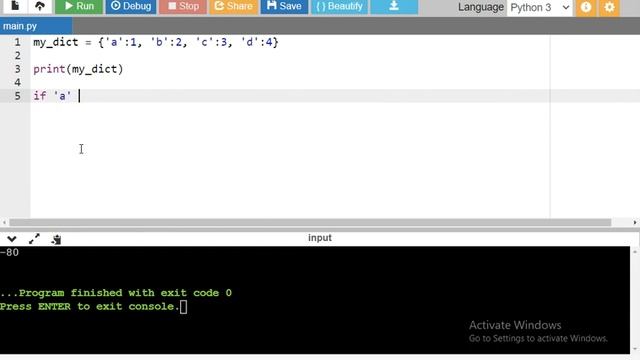This screenshot has width=640, height=360.
Task: Click line number 5 in gutter
Action: pos(17,96)
